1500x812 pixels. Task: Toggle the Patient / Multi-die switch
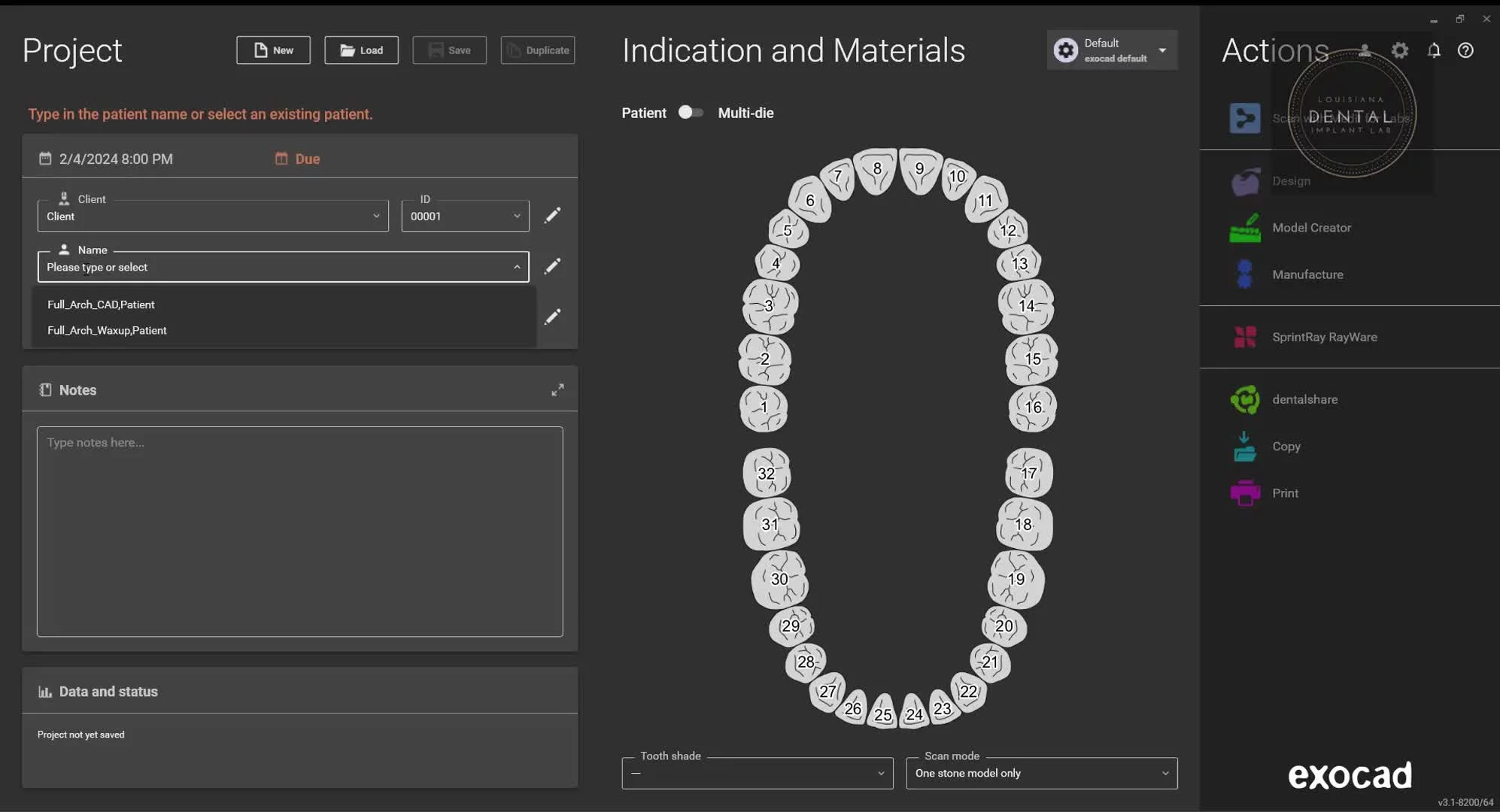pos(691,112)
